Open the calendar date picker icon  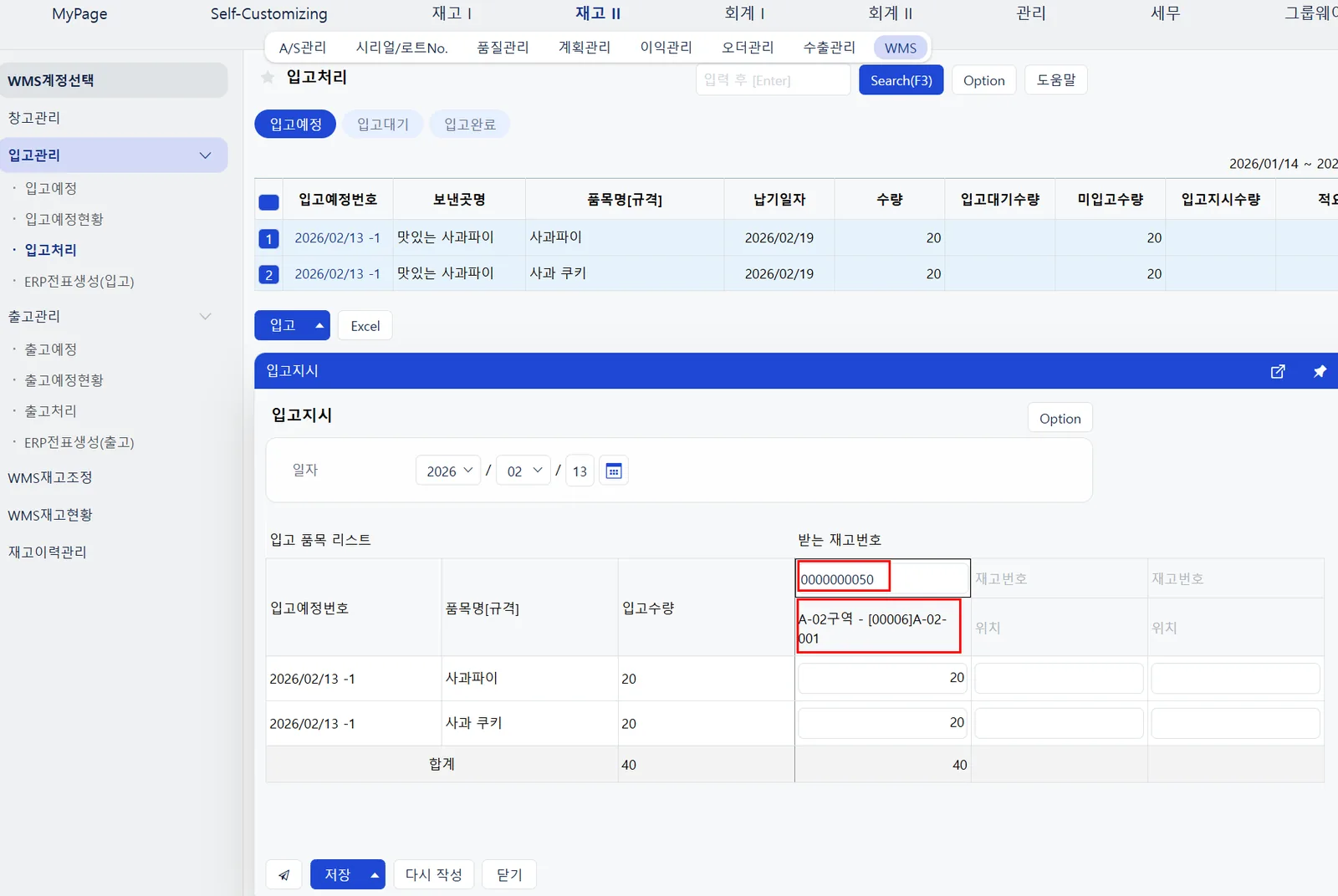pyautogui.click(x=614, y=471)
